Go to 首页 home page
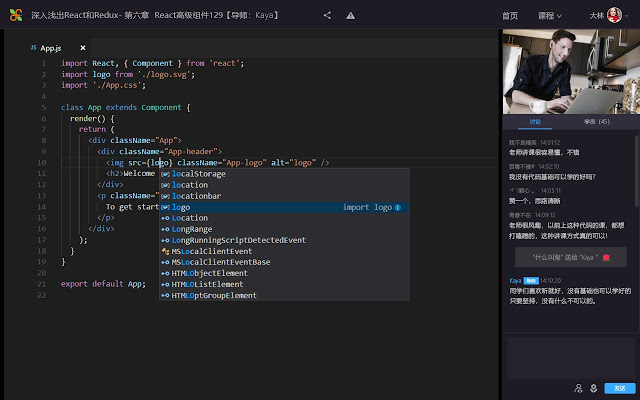This screenshot has width=640, height=400. (x=510, y=16)
